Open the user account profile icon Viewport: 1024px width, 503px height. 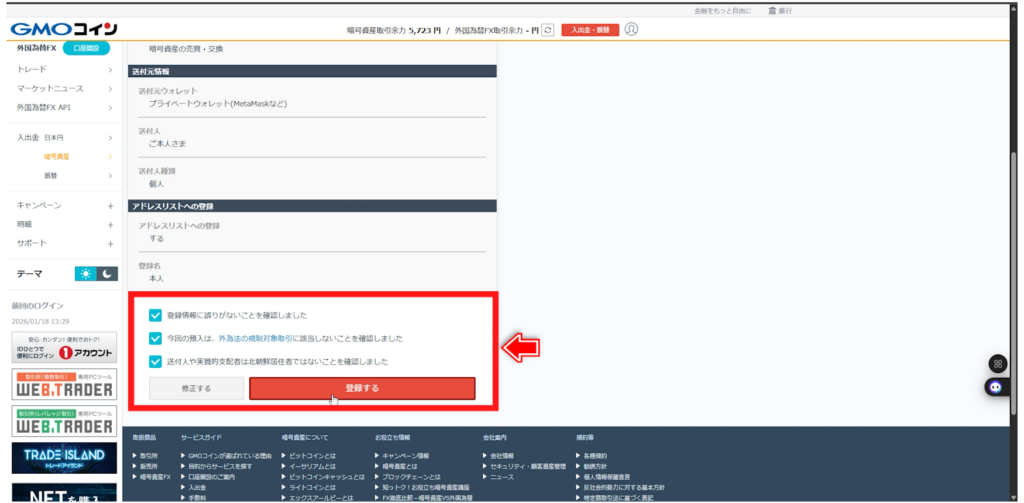631,29
